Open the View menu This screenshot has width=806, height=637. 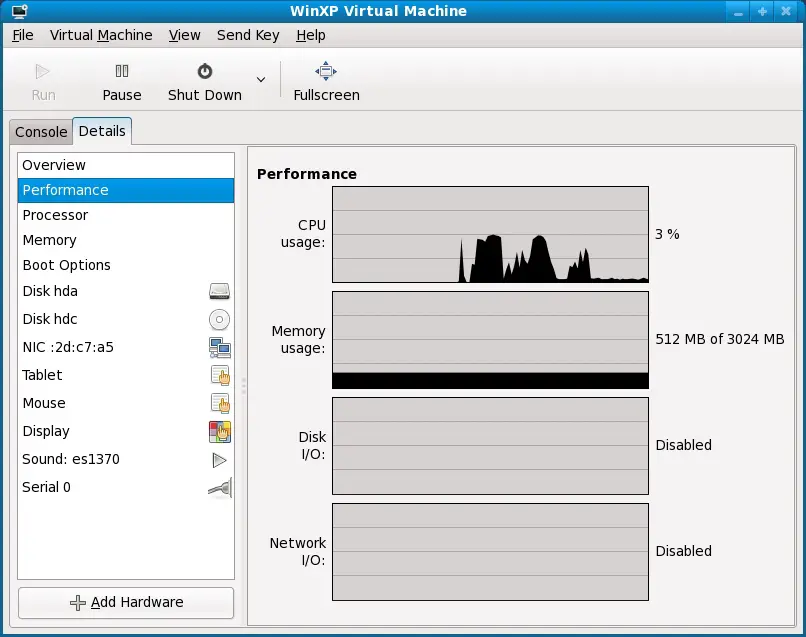[184, 35]
